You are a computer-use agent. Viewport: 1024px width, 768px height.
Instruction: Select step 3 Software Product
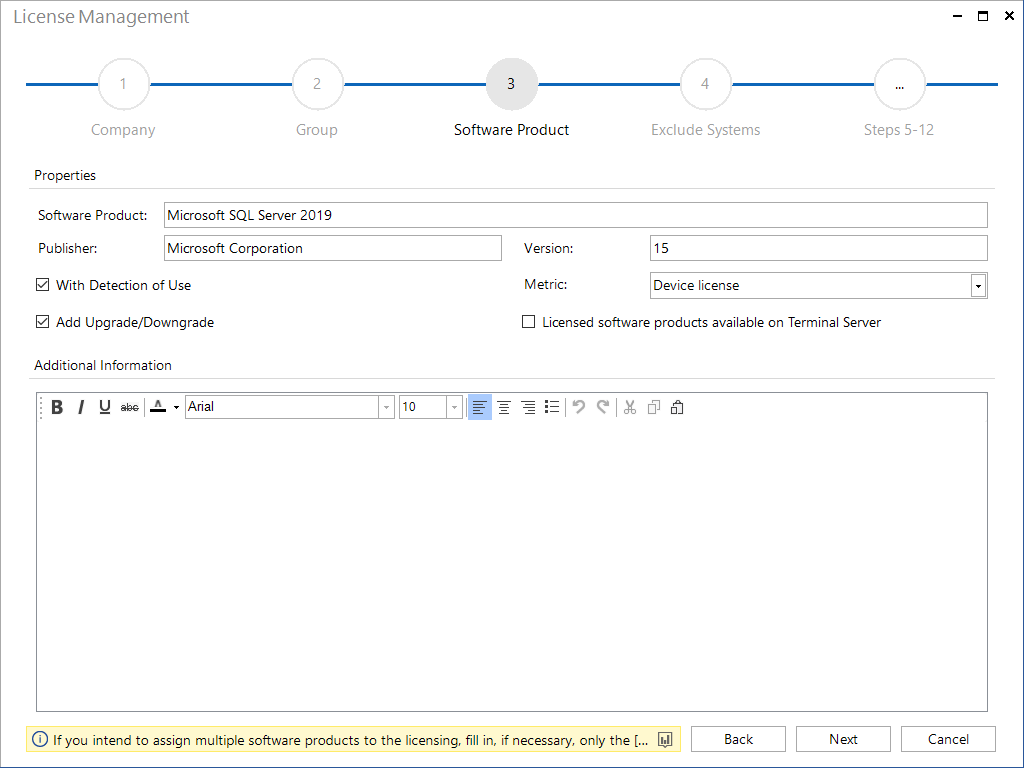click(x=511, y=84)
